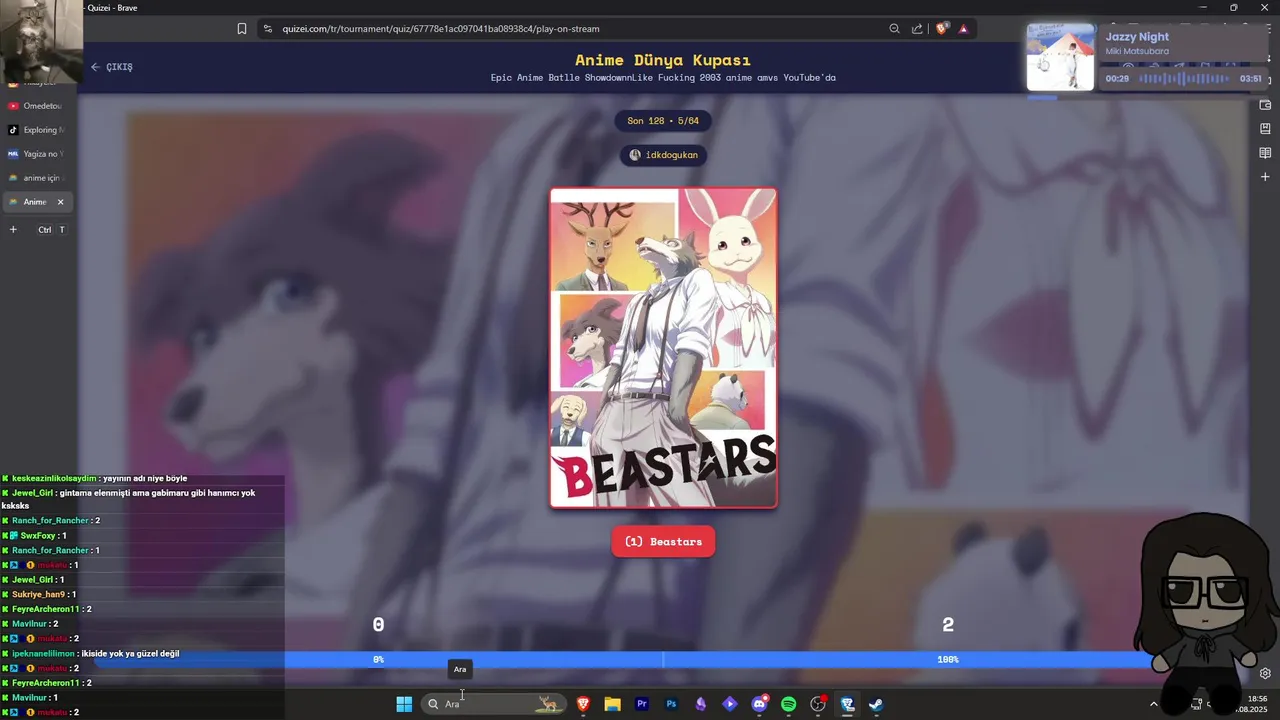Open the bookmarks sidebar panel icon
This screenshot has width=1280, height=720.
[x=1265, y=129]
